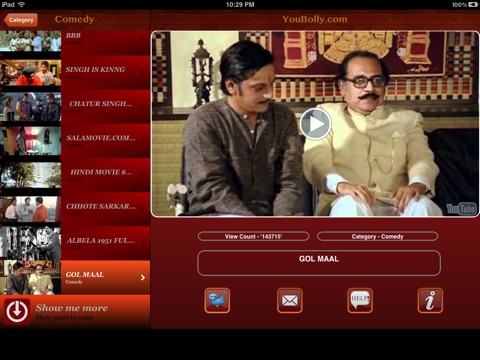
Task: Select the ALBELA 1951 FUL... row
Action: [x=75, y=244]
